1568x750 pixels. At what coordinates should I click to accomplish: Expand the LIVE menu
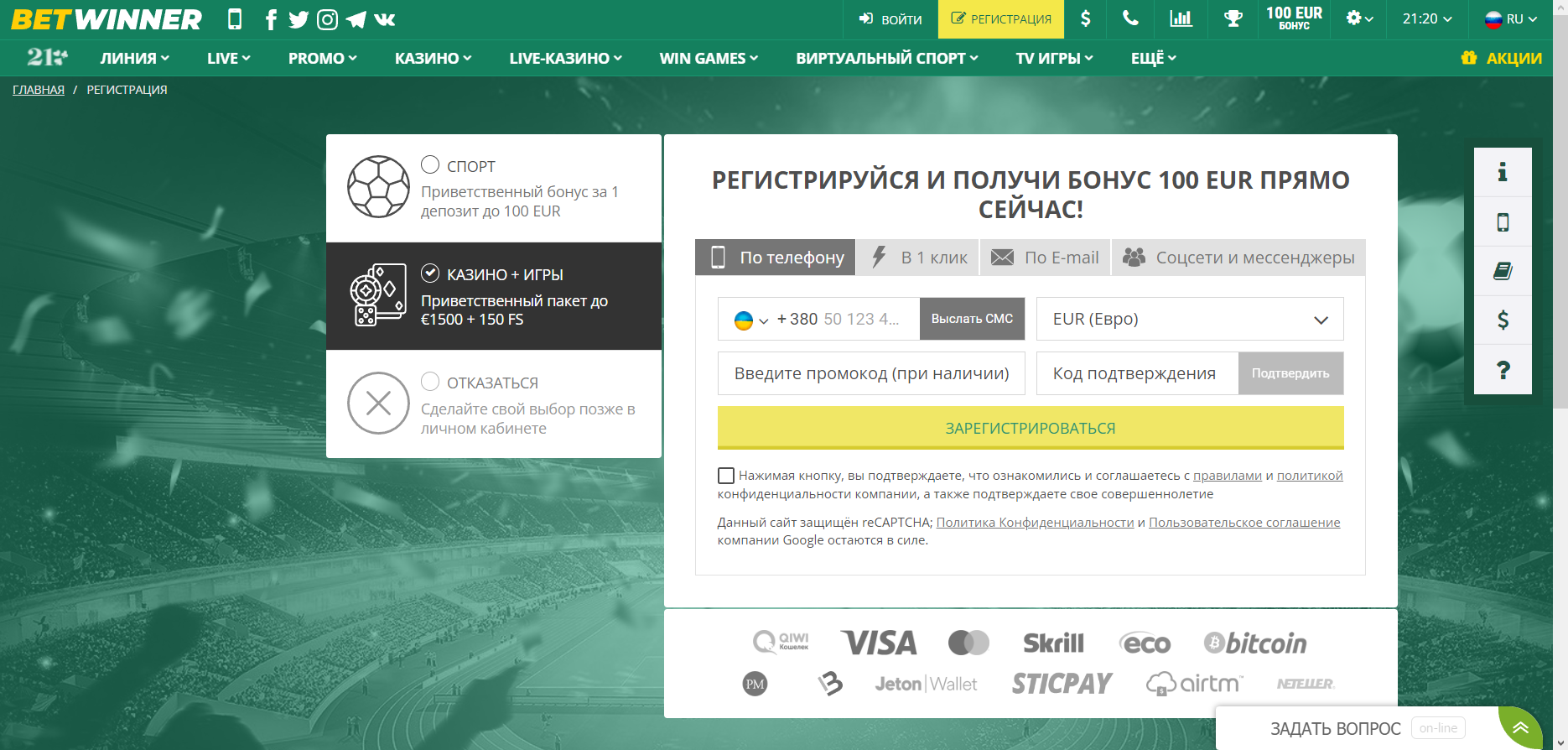point(229,58)
